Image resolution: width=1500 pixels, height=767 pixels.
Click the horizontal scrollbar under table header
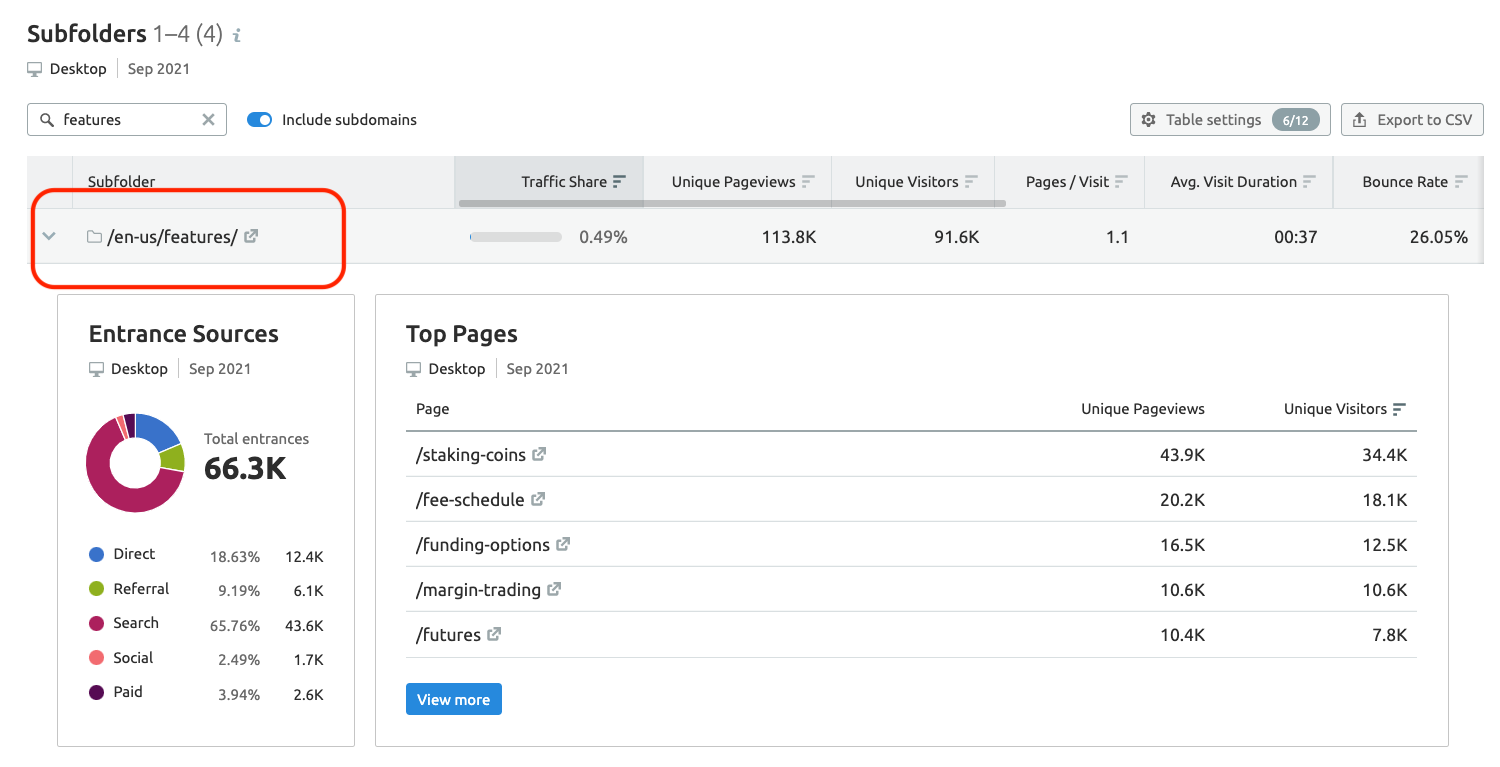tap(732, 203)
